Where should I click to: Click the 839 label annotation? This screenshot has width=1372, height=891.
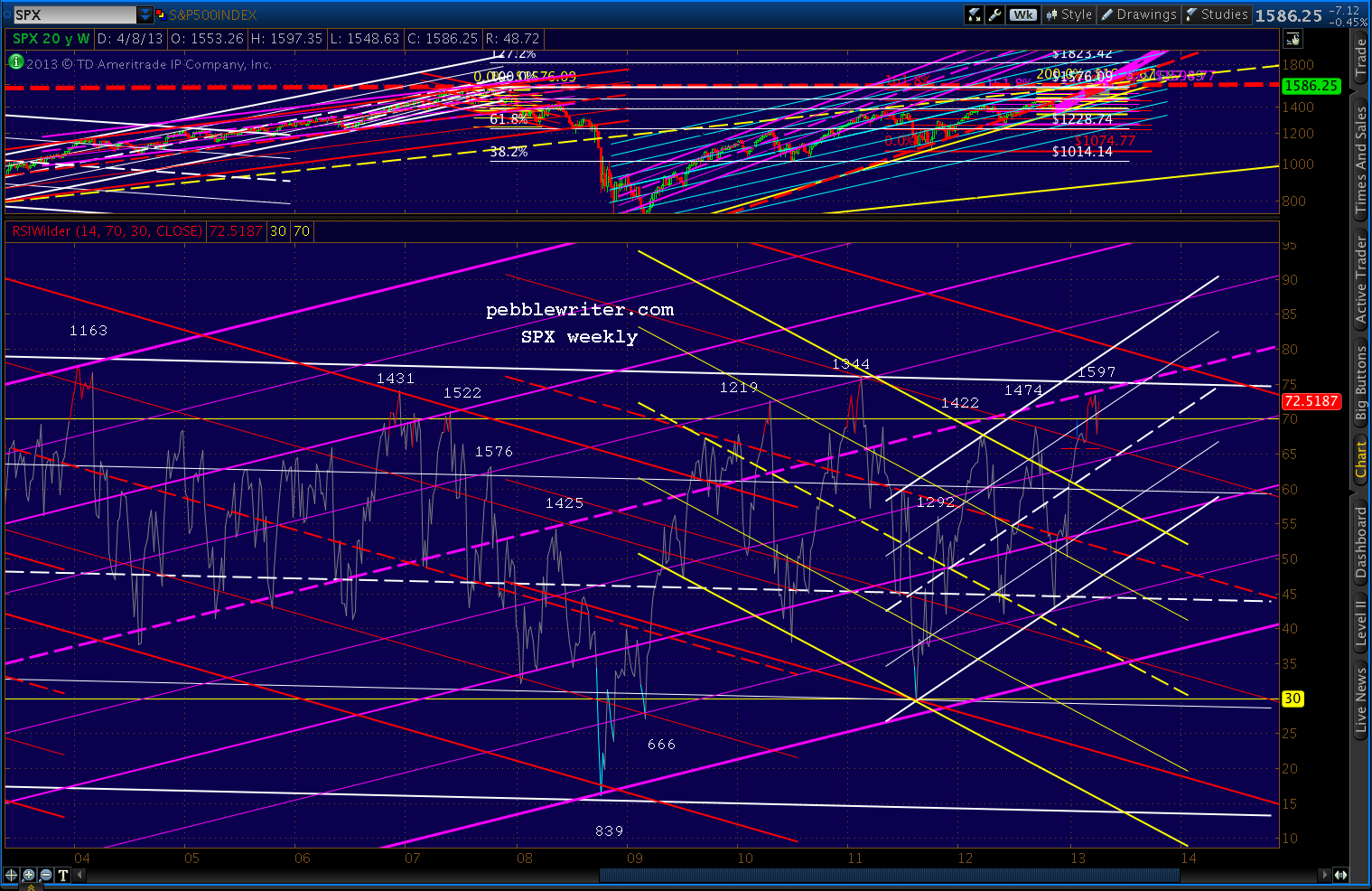click(x=610, y=831)
